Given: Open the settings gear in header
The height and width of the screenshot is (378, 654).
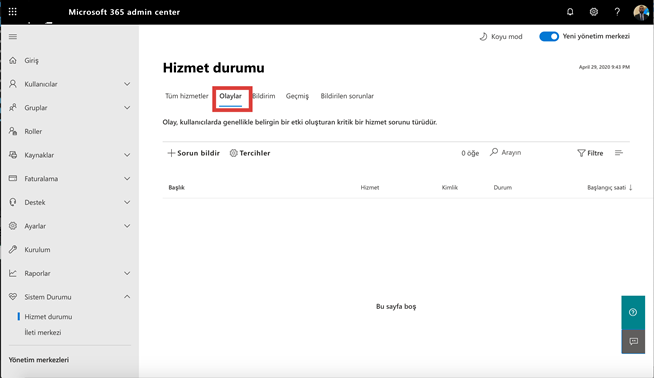Looking at the screenshot, I should [x=594, y=12].
